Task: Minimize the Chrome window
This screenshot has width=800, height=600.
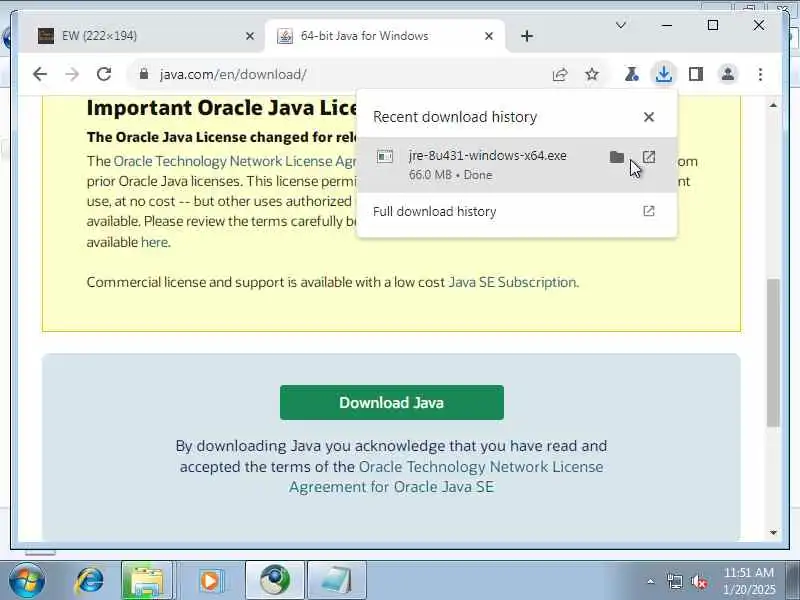Action: (x=667, y=25)
